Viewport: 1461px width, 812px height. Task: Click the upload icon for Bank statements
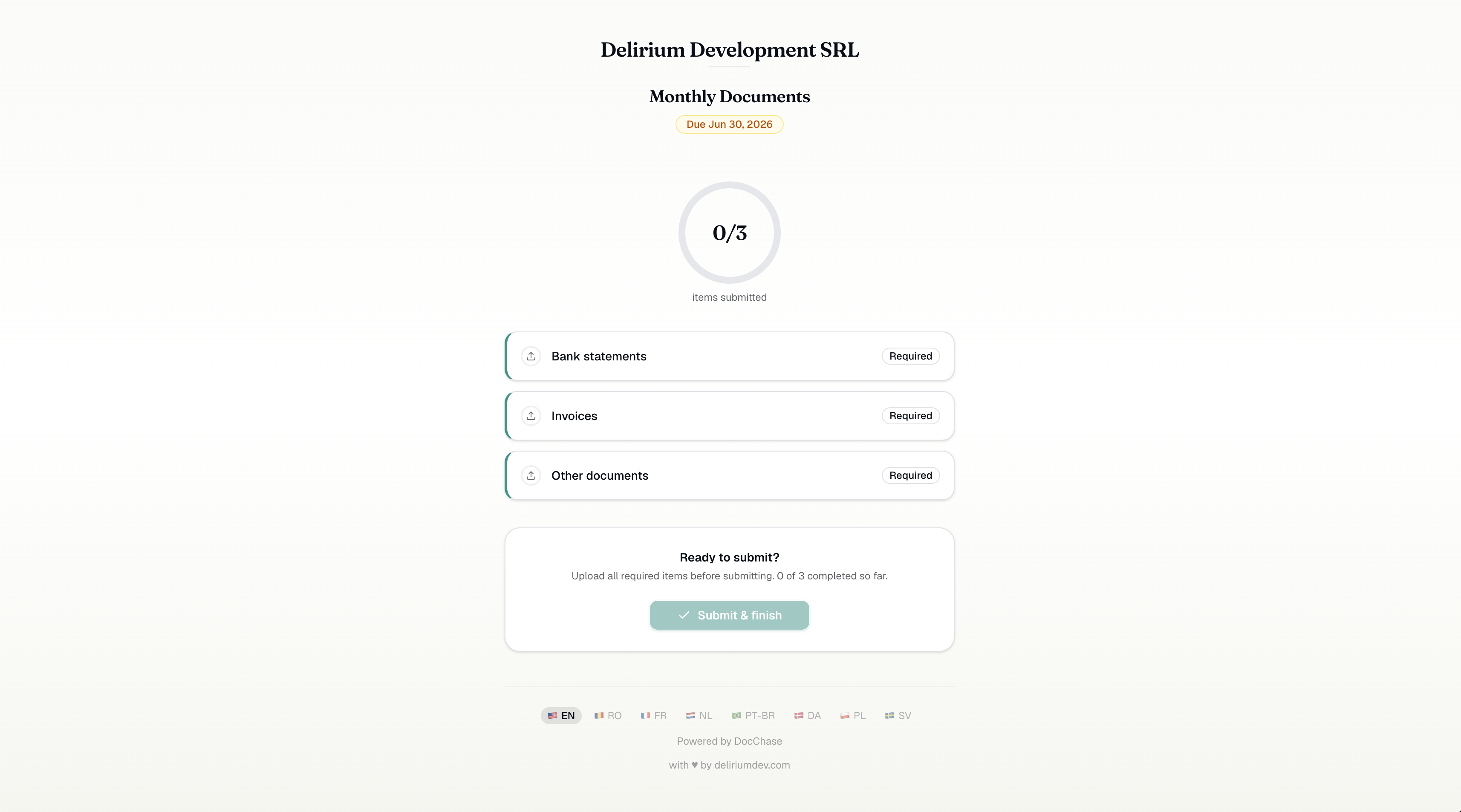pyautogui.click(x=531, y=356)
